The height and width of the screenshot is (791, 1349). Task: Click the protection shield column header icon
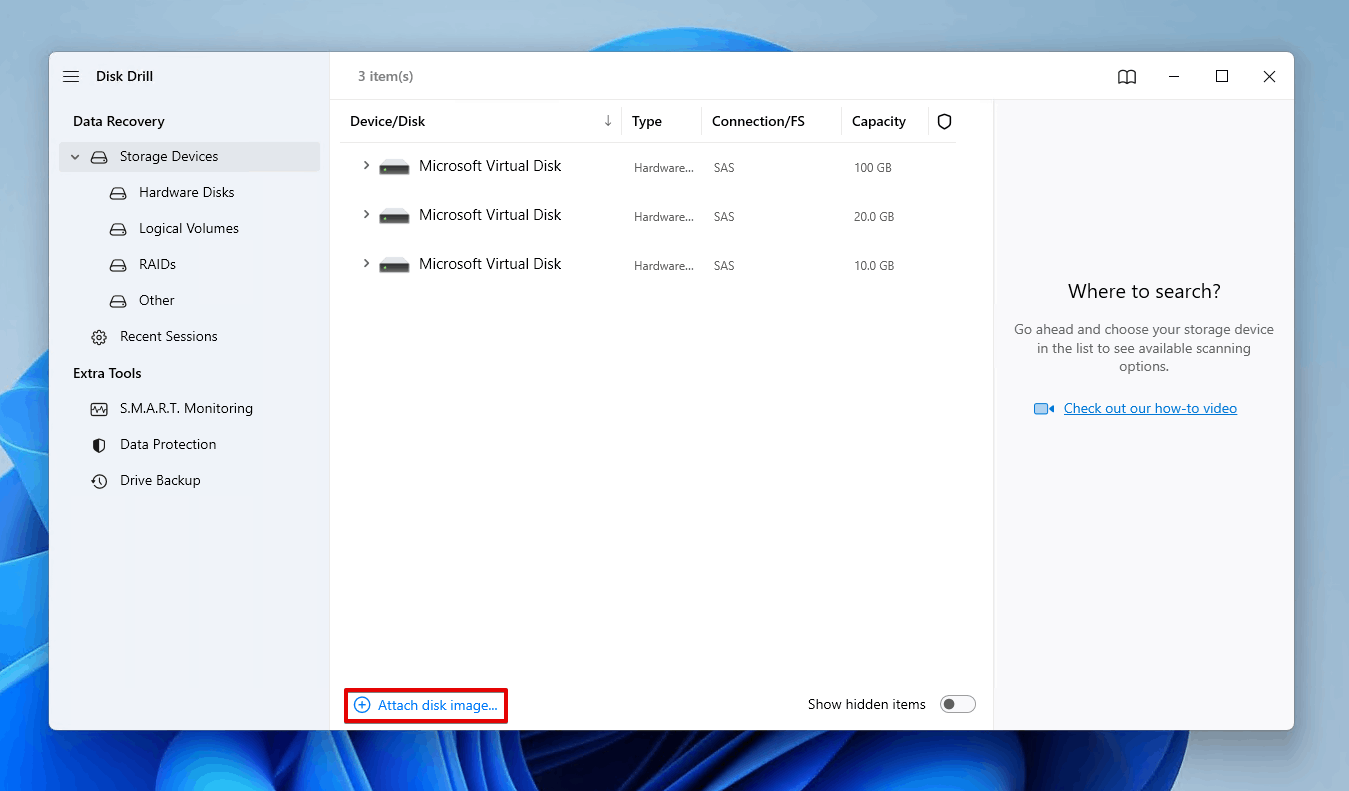[944, 121]
